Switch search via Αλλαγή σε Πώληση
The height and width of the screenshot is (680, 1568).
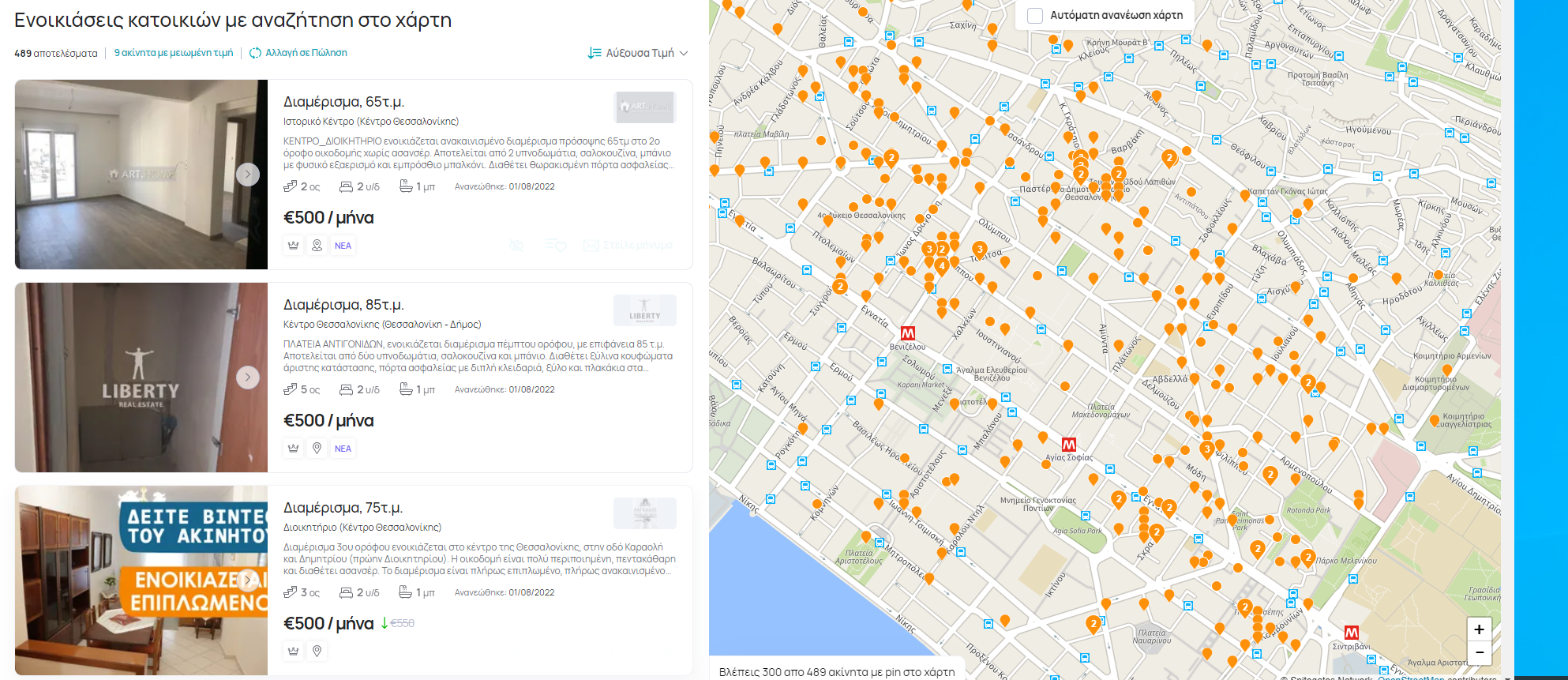tap(298, 53)
